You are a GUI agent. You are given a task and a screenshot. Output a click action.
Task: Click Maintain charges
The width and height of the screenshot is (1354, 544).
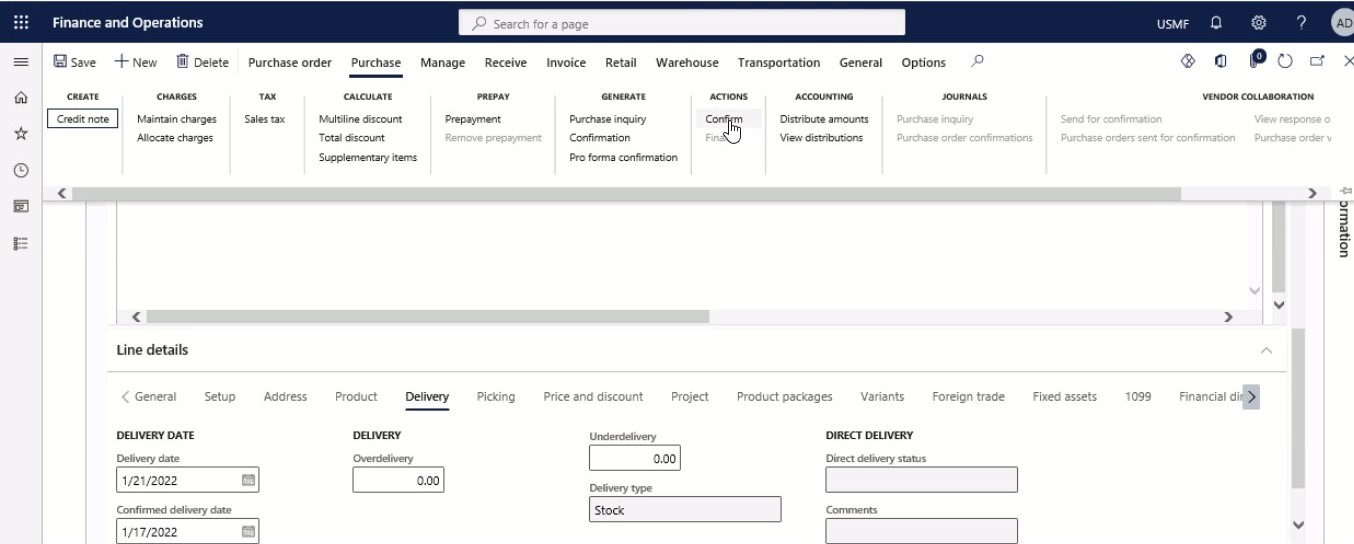point(177,119)
